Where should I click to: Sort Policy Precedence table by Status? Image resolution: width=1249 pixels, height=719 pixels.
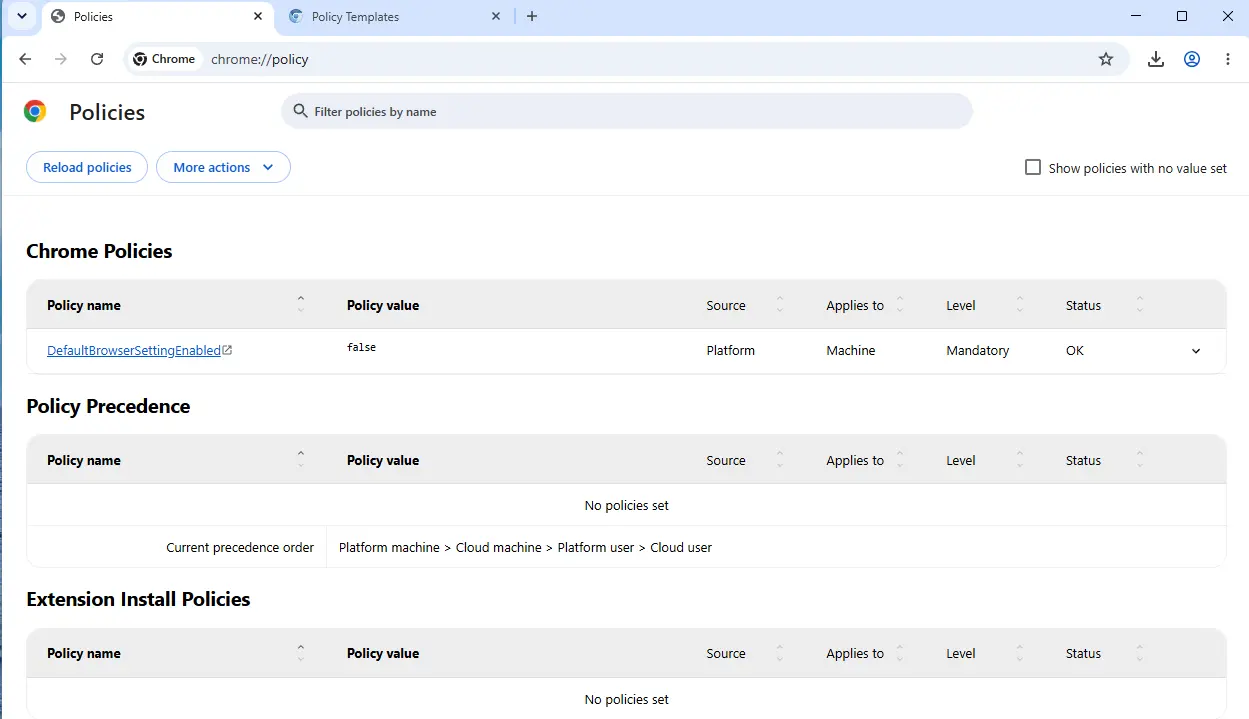tap(1140, 460)
